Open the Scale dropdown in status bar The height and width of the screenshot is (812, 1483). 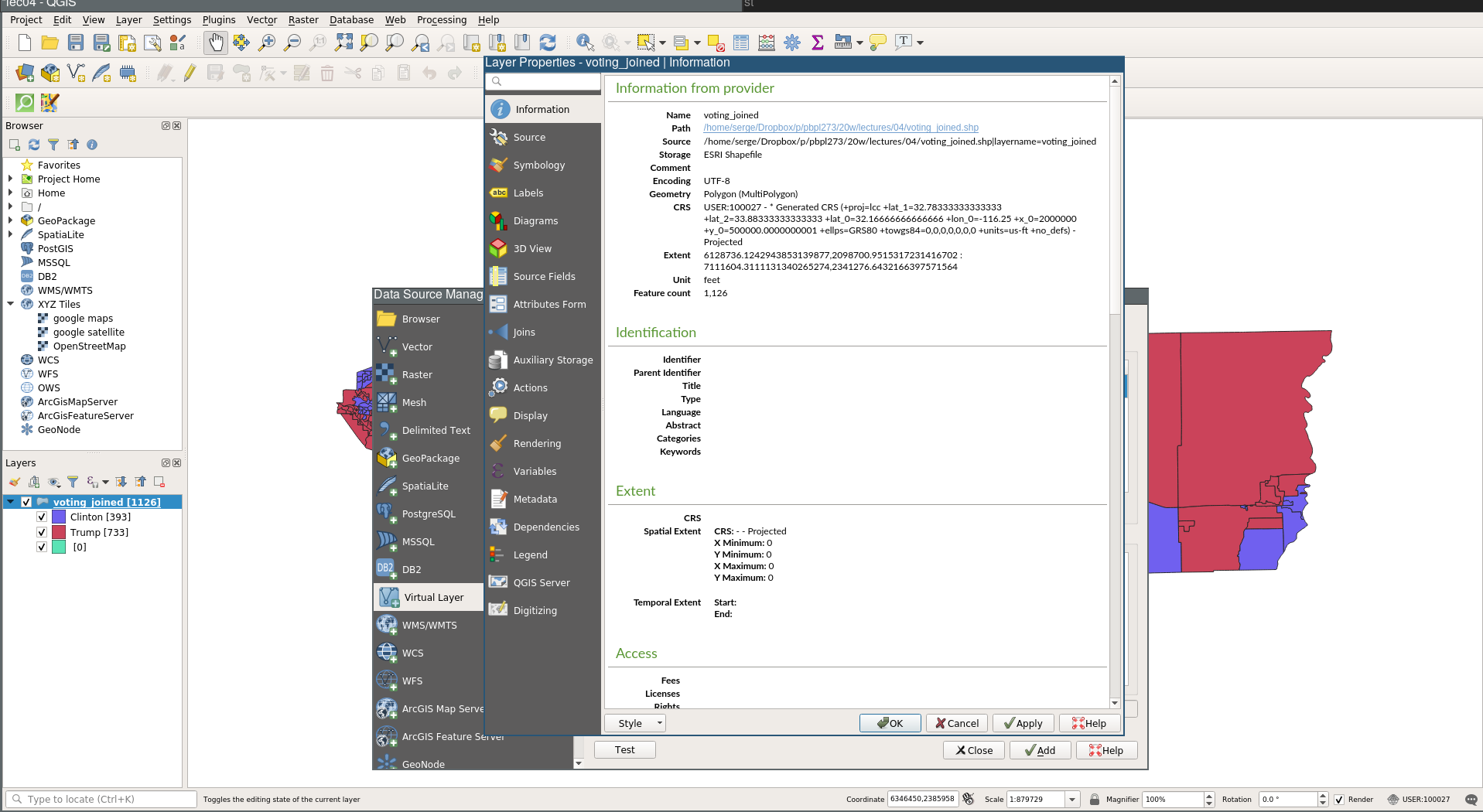(x=1072, y=800)
